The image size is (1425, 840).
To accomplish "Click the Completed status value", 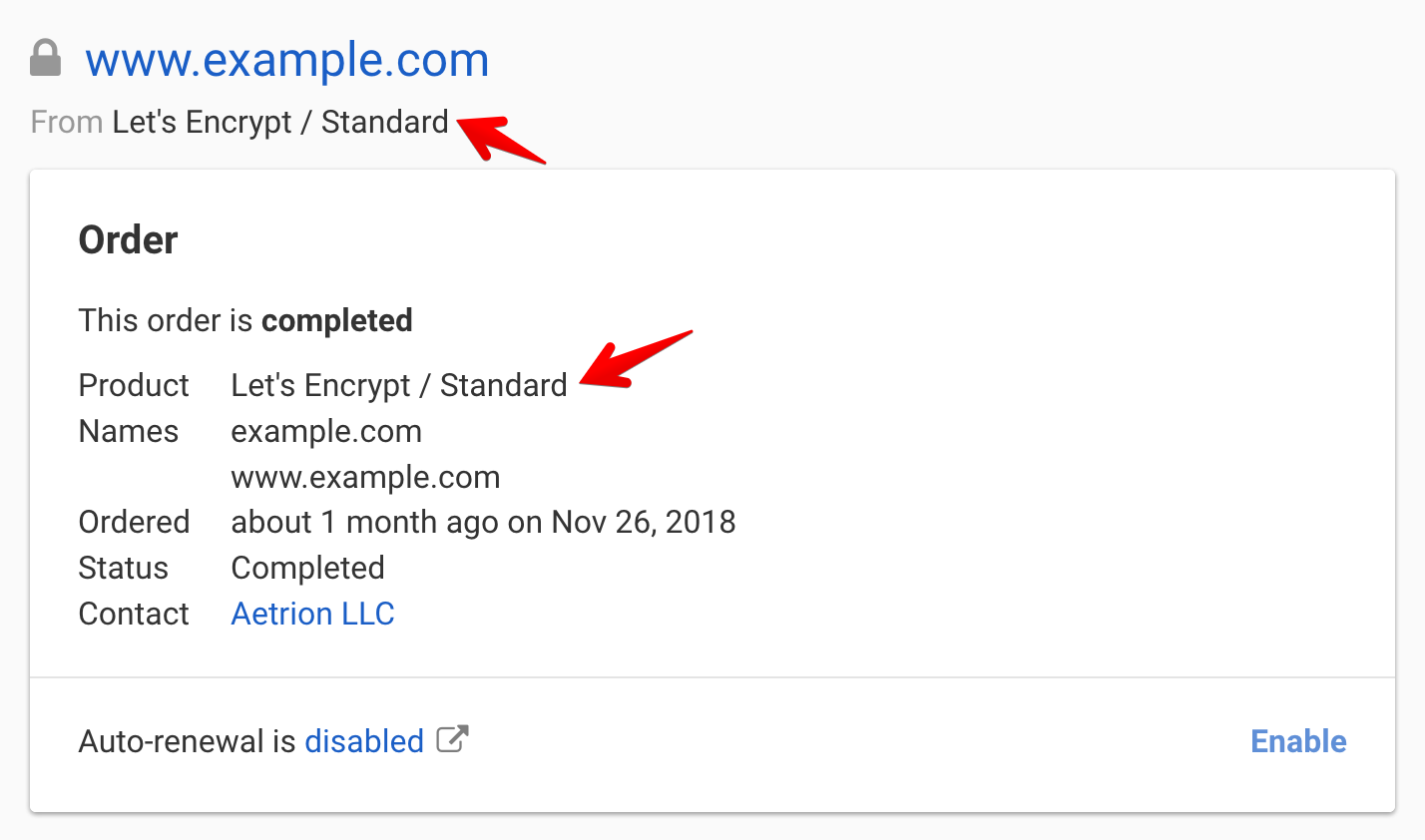I will pyautogui.click(x=307, y=568).
